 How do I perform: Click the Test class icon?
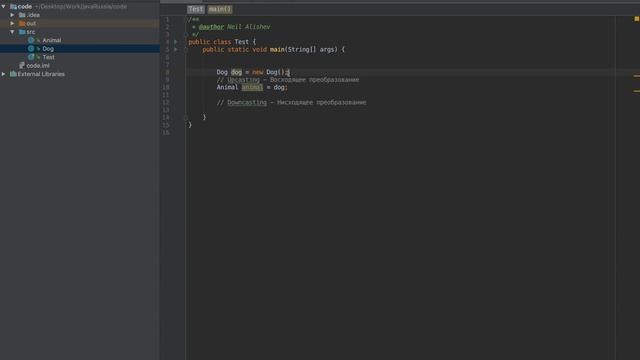pos(31,57)
